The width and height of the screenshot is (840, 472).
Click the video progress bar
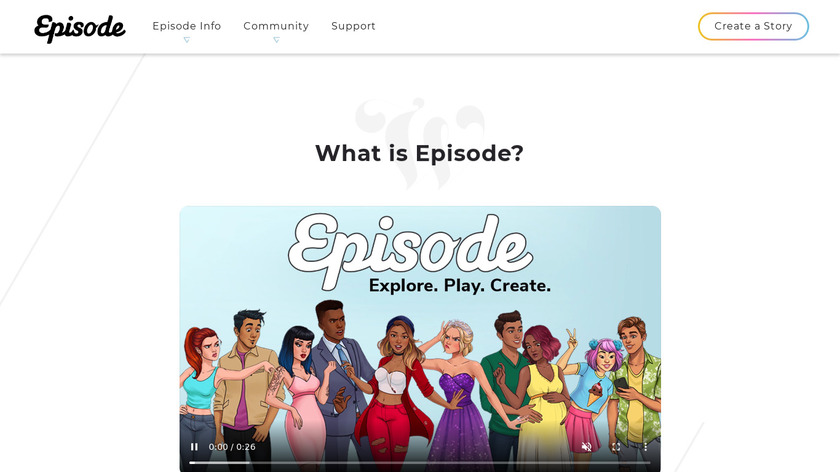[x=419, y=462]
